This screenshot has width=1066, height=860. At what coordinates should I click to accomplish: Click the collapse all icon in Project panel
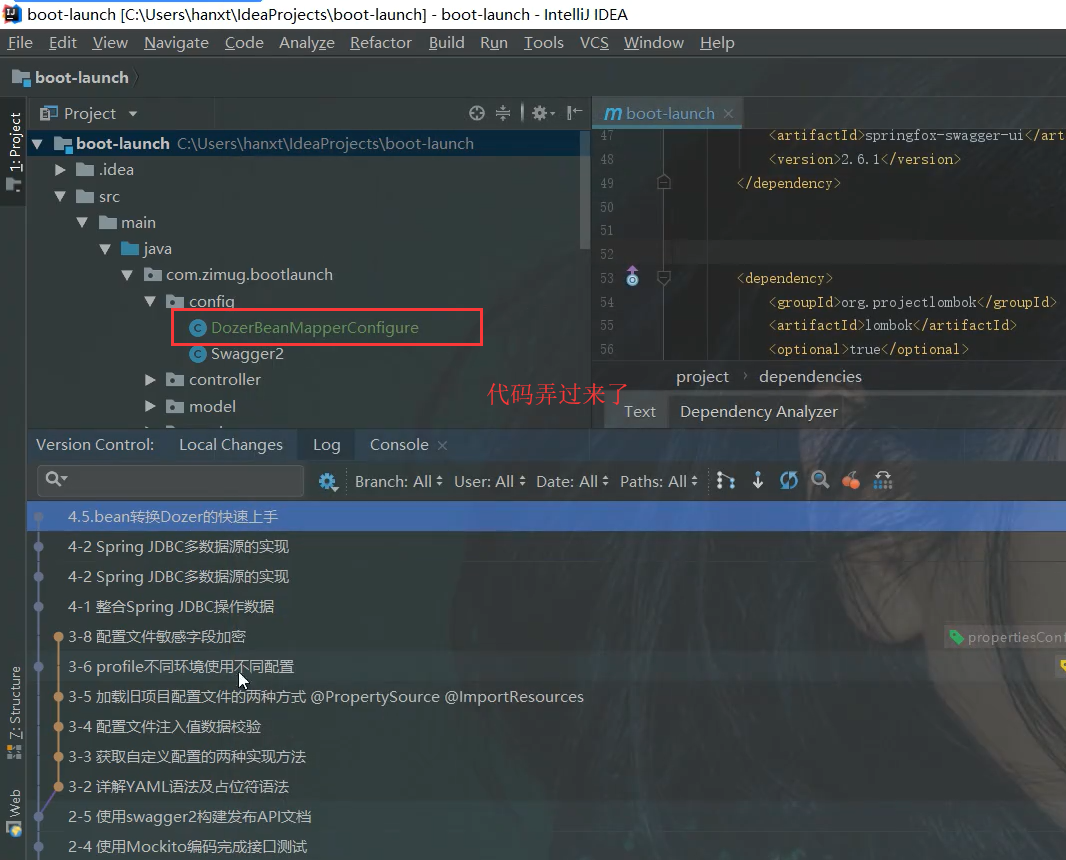point(502,114)
